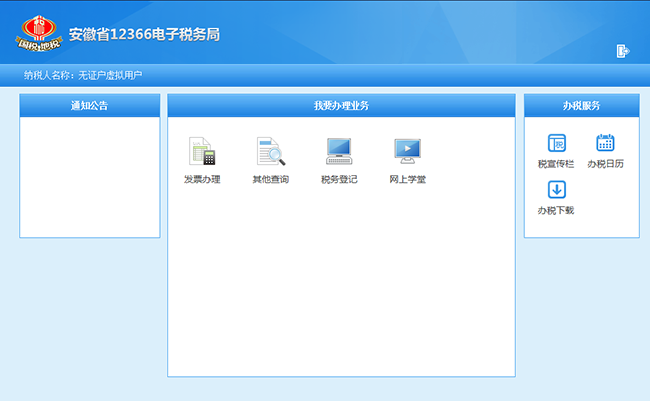650x401 pixels.
Task: Click the 无证户虚拟用户 taxpayer name
Action: click(x=110, y=75)
